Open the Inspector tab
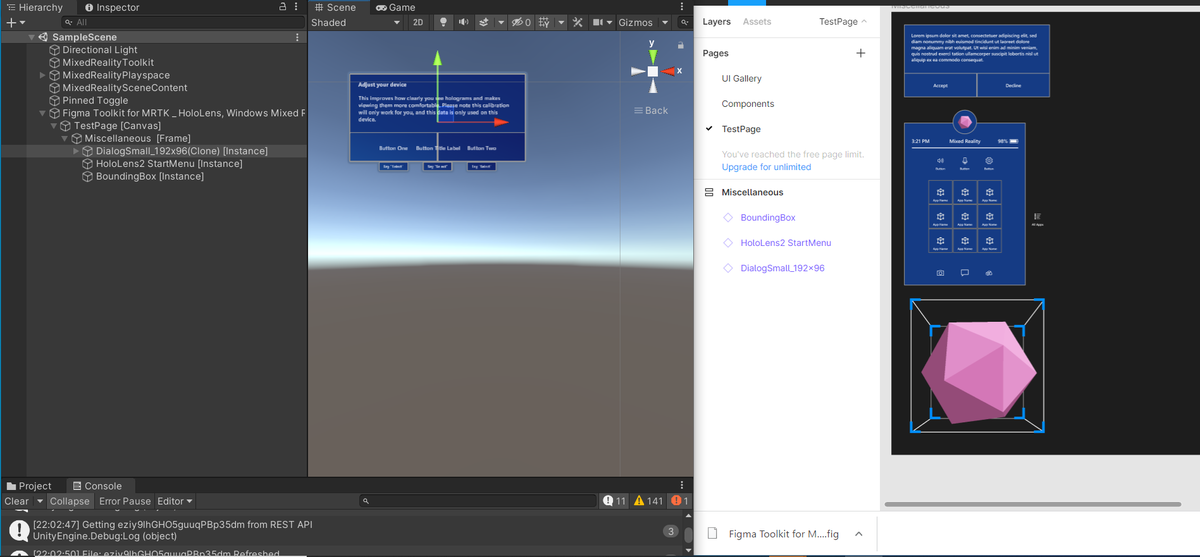1200x557 pixels. pos(110,7)
